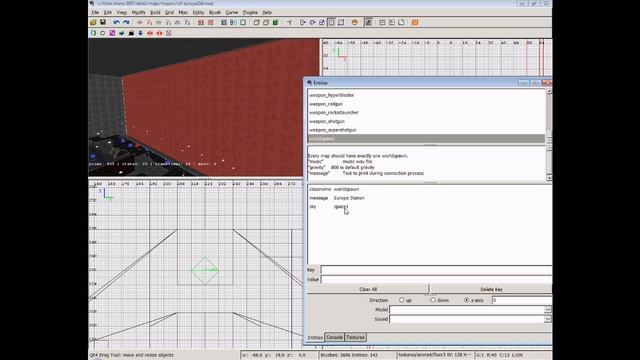
Task: Click the magenta square icon in second toolbar
Action: point(112,33)
